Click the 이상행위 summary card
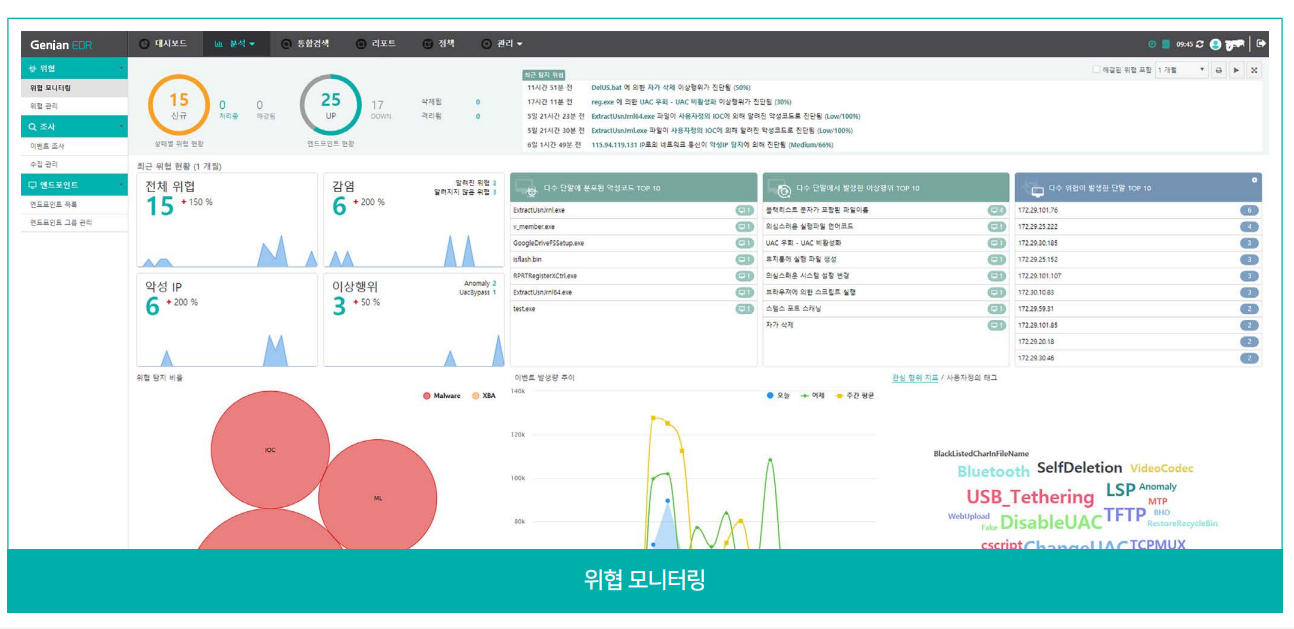Screen dimensions: 1294x629 [414, 320]
